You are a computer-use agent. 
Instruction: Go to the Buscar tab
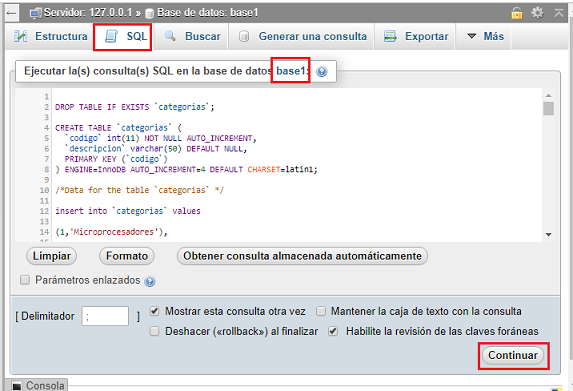tap(192, 37)
